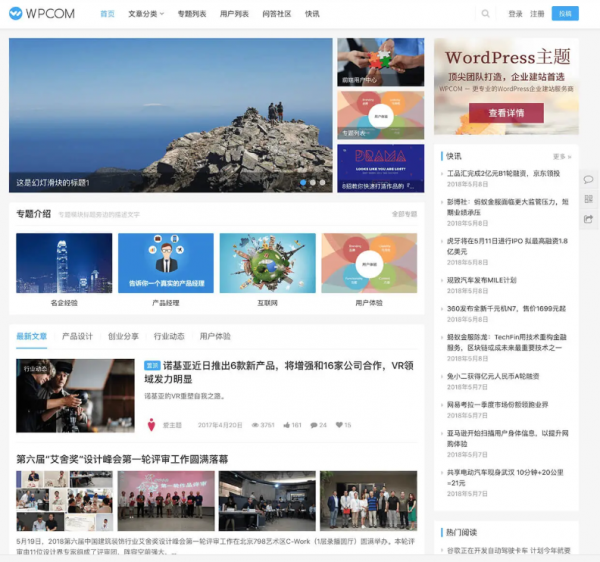Select the 问答社区 menu item
This screenshot has width=600, height=562.
coord(277,14)
